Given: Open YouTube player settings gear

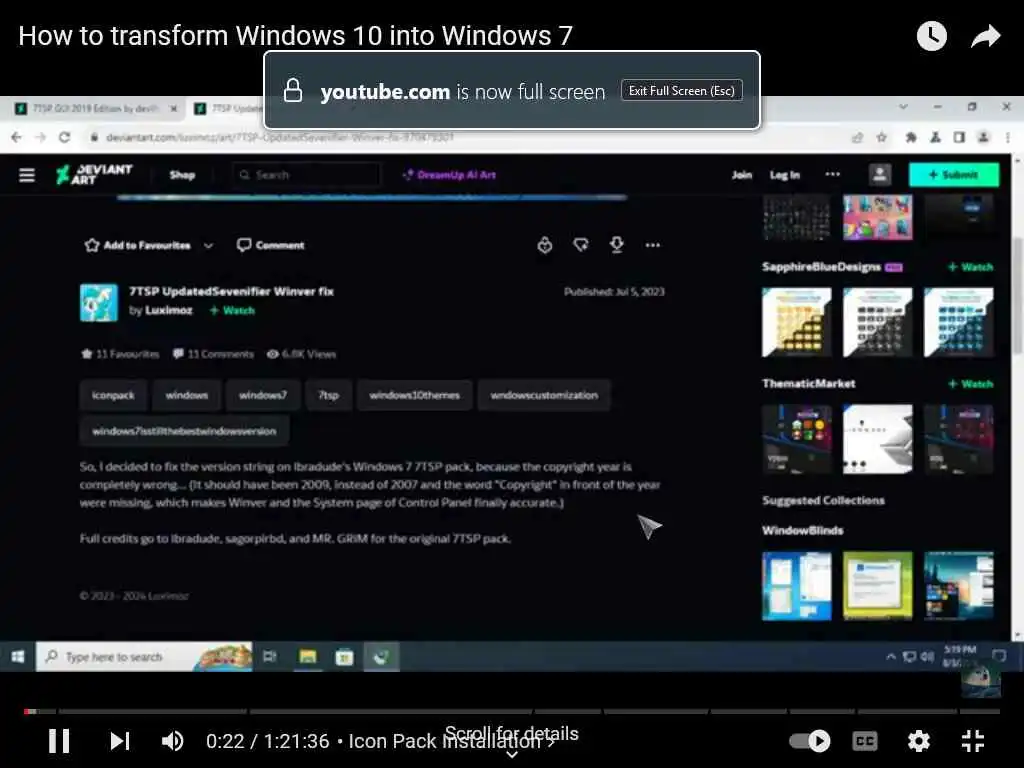Looking at the screenshot, I should (919, 741).
